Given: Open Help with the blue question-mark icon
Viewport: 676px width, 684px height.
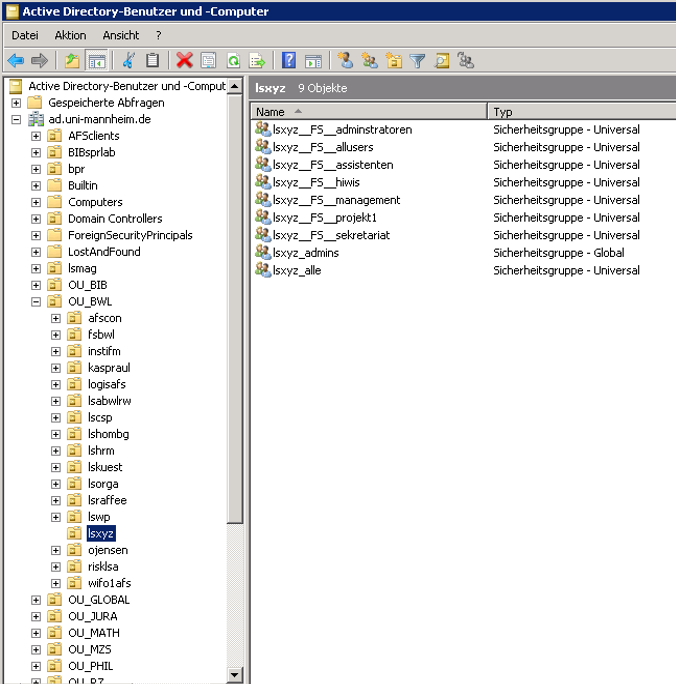Looking at the screenshot, I should point(289,60).
